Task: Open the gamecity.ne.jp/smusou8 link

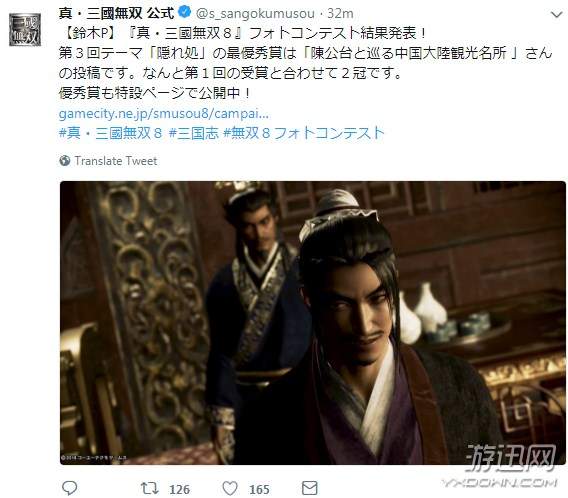Action: 164,114
